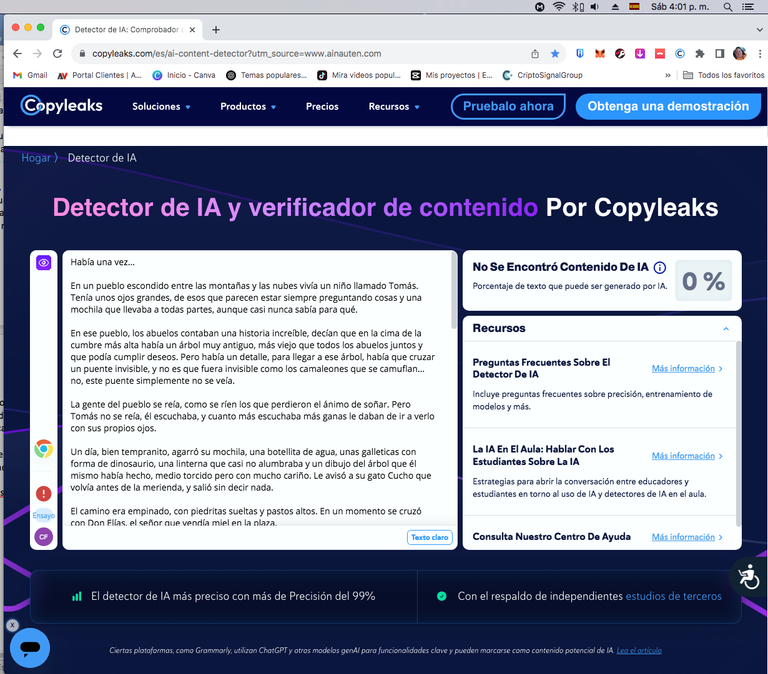This screenshot has width=768, height=674.
Task: Open Spotlight search in menu bar
Action: point(728,6)
